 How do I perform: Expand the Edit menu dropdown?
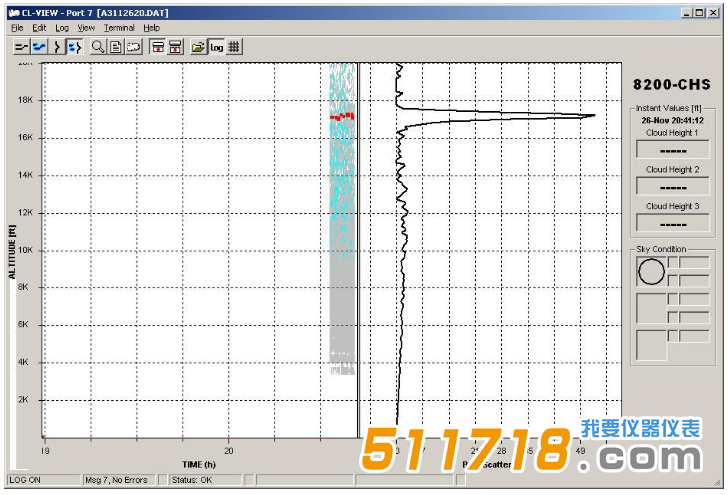coord(39,28)
